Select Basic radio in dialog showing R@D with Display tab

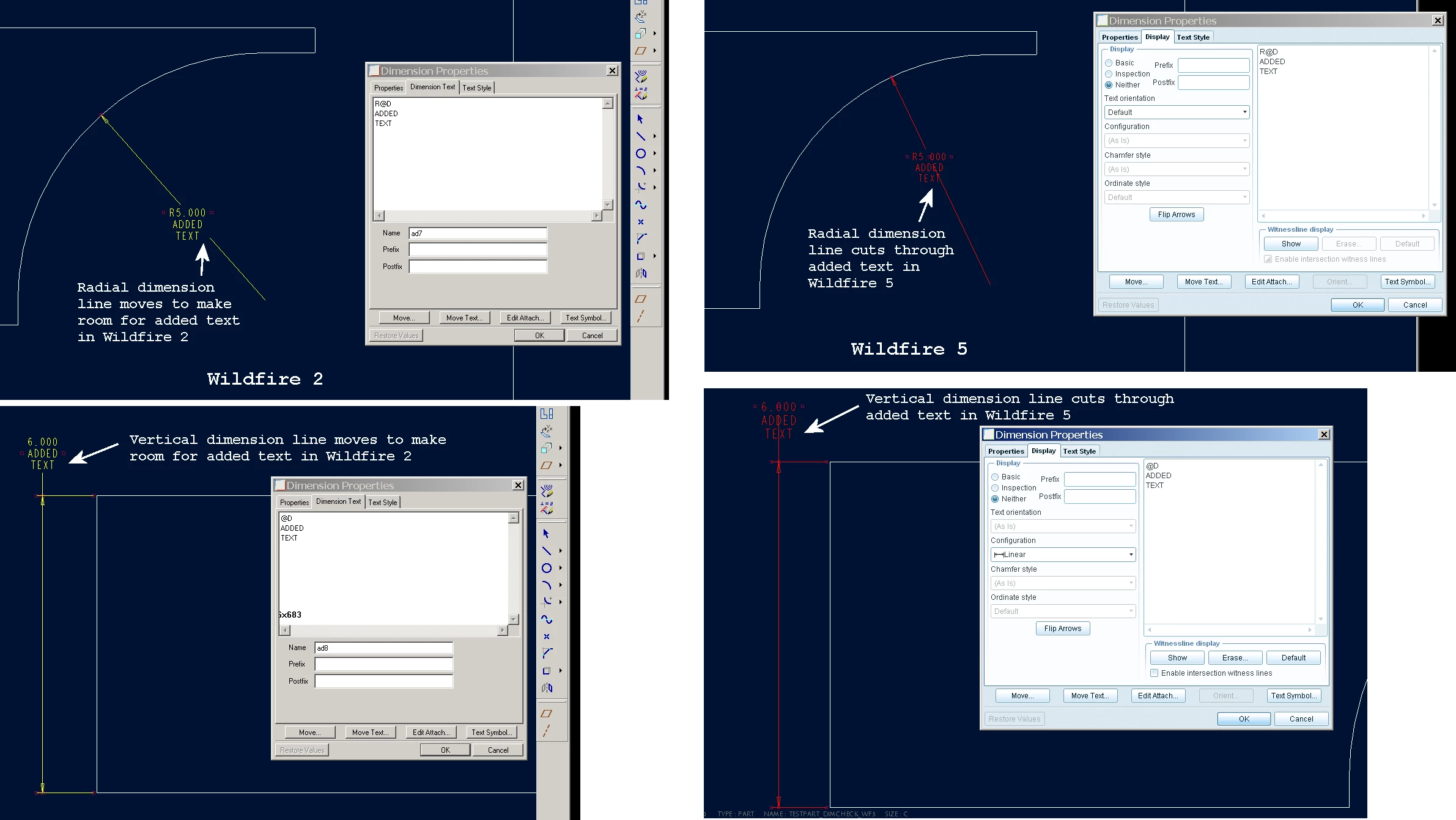point(1109,63)
